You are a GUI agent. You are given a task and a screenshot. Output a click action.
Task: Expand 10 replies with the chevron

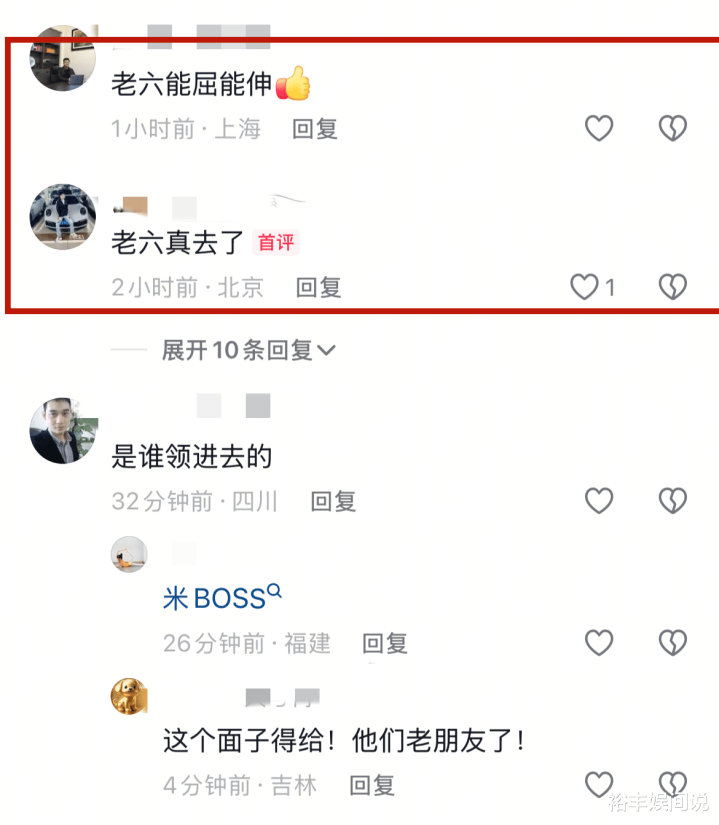248,350
